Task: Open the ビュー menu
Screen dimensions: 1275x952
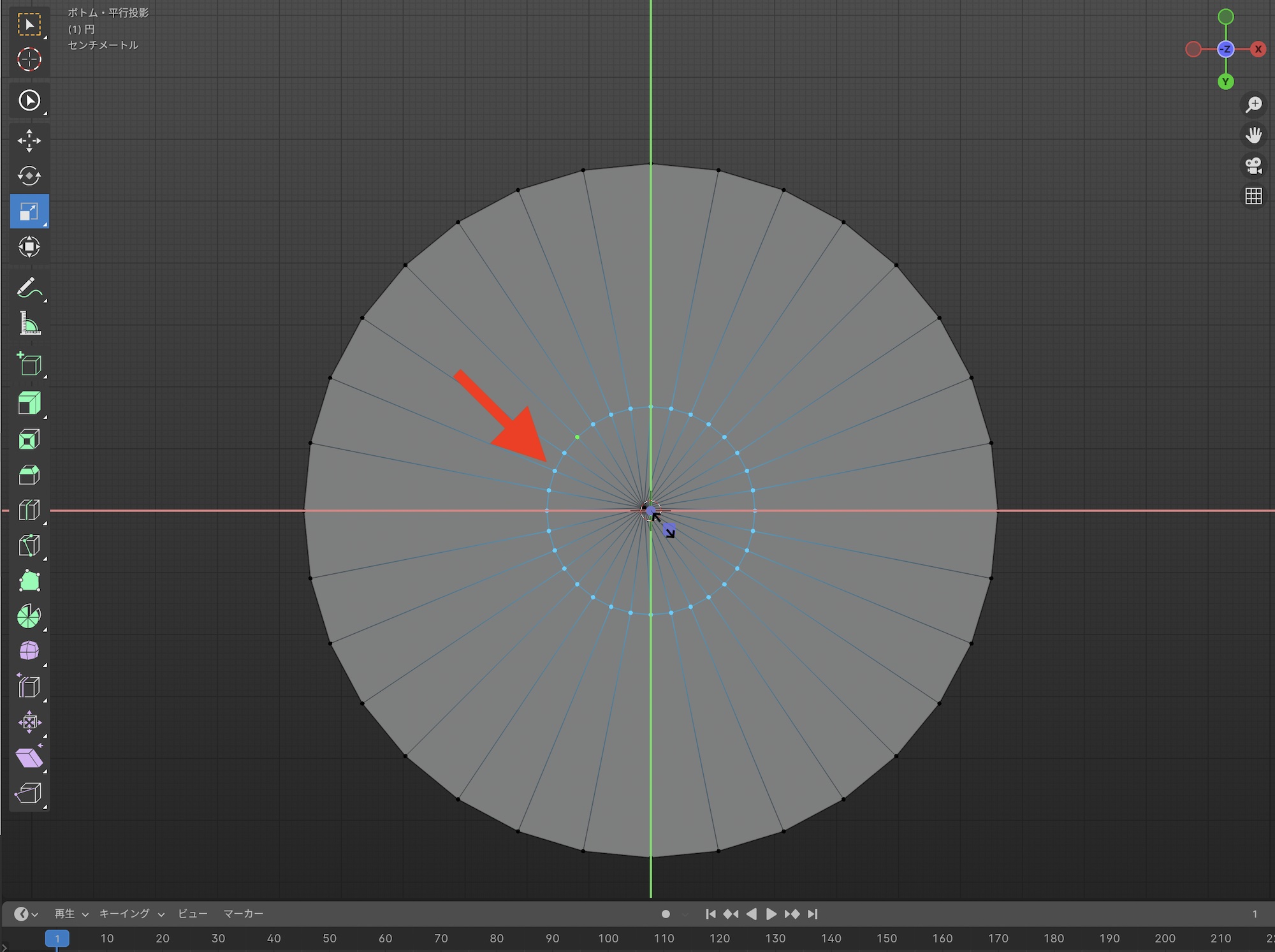Action: click(x=193, y=914)
